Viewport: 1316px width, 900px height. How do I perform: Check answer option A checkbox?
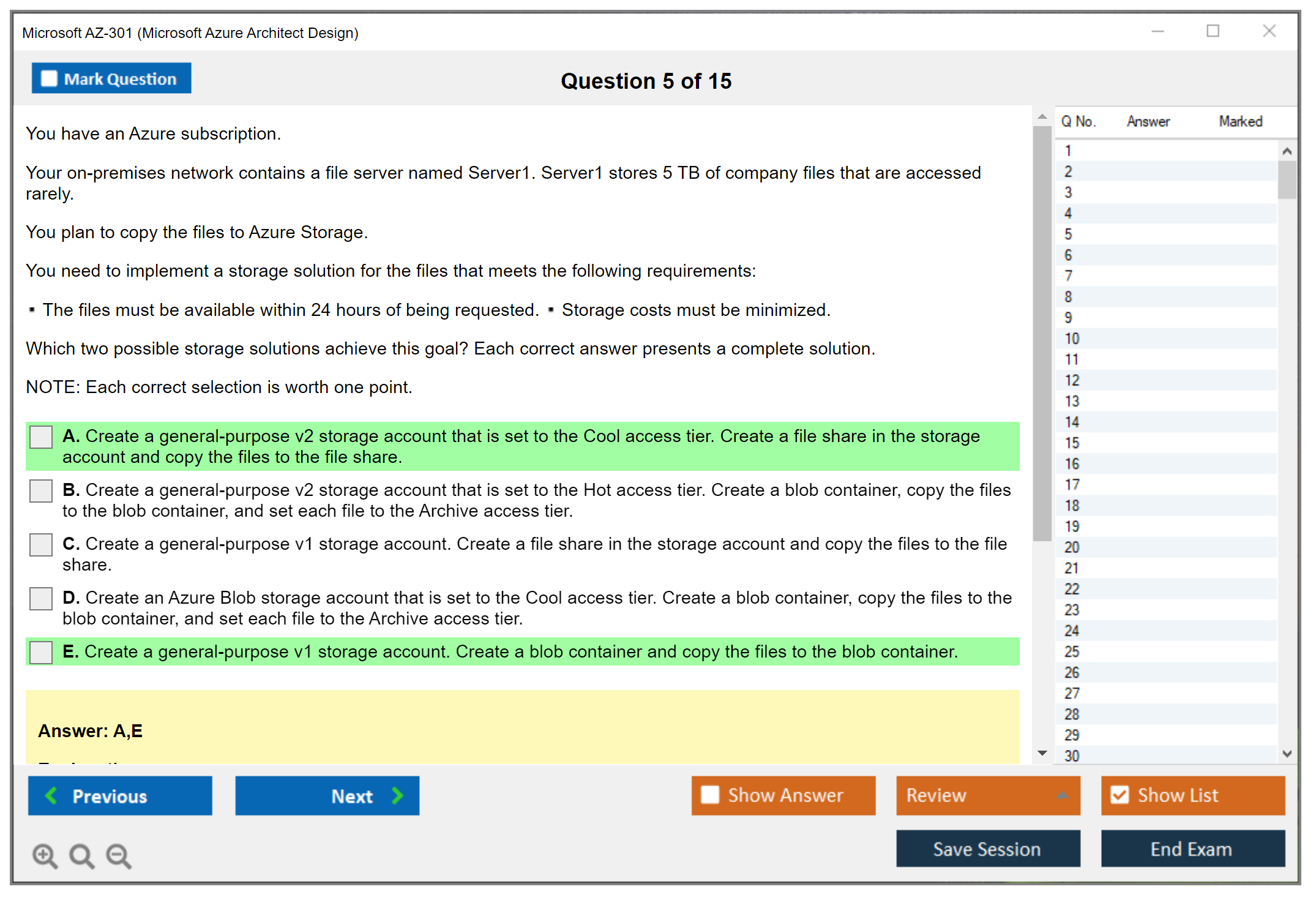41,437
